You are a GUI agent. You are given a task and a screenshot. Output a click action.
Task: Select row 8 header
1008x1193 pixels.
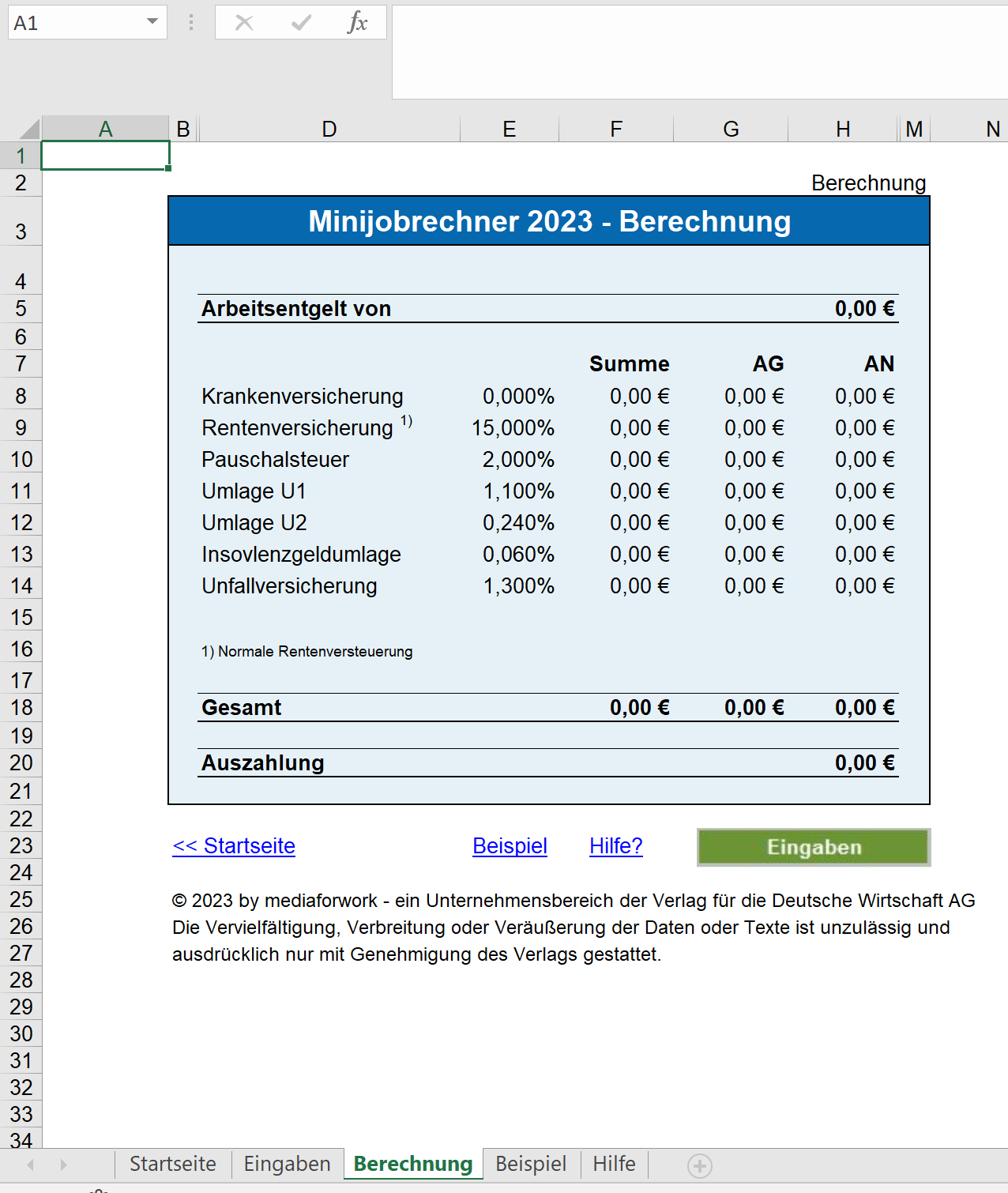point(21,396)
